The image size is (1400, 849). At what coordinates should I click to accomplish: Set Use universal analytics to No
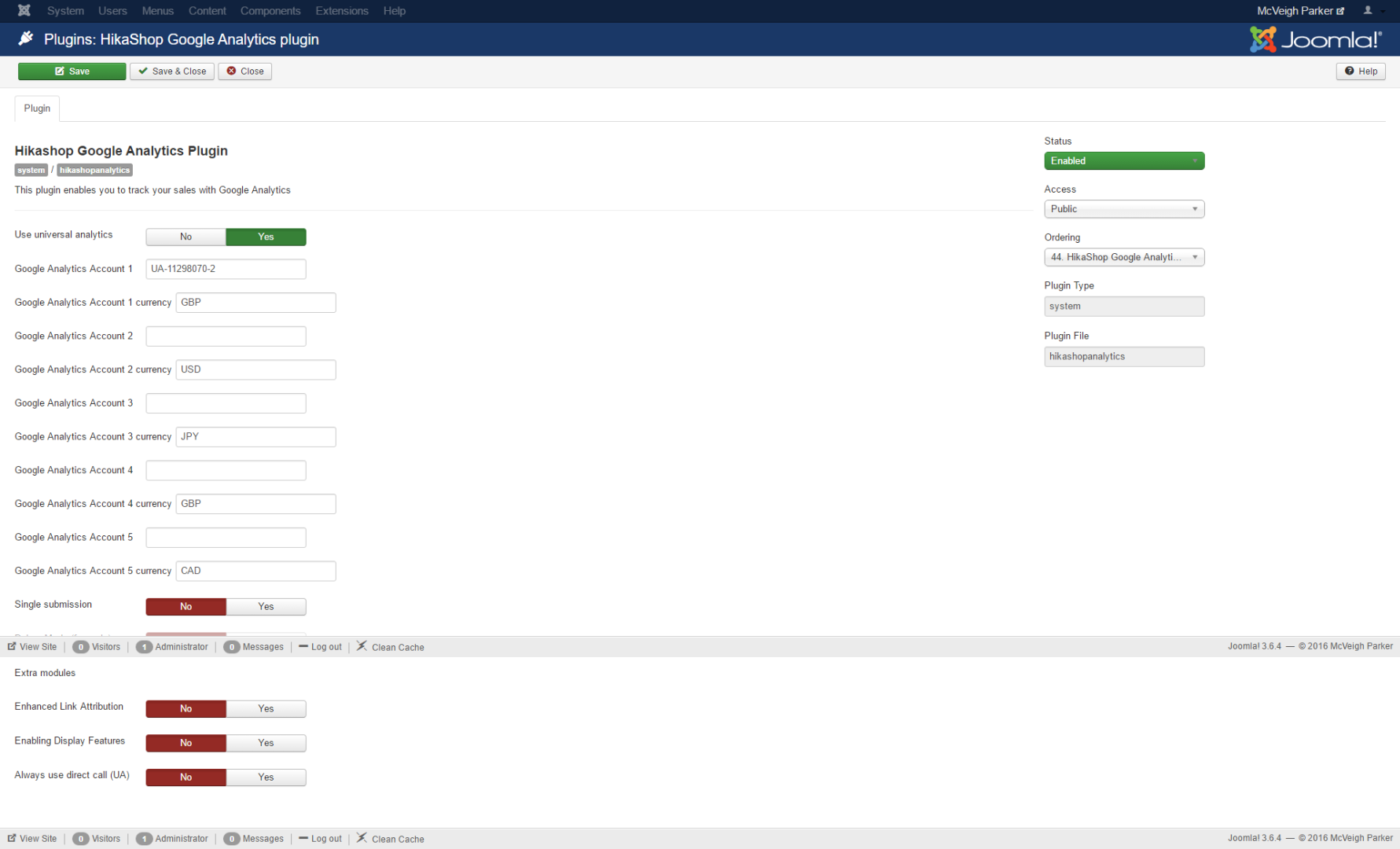(x=186, y=237)
